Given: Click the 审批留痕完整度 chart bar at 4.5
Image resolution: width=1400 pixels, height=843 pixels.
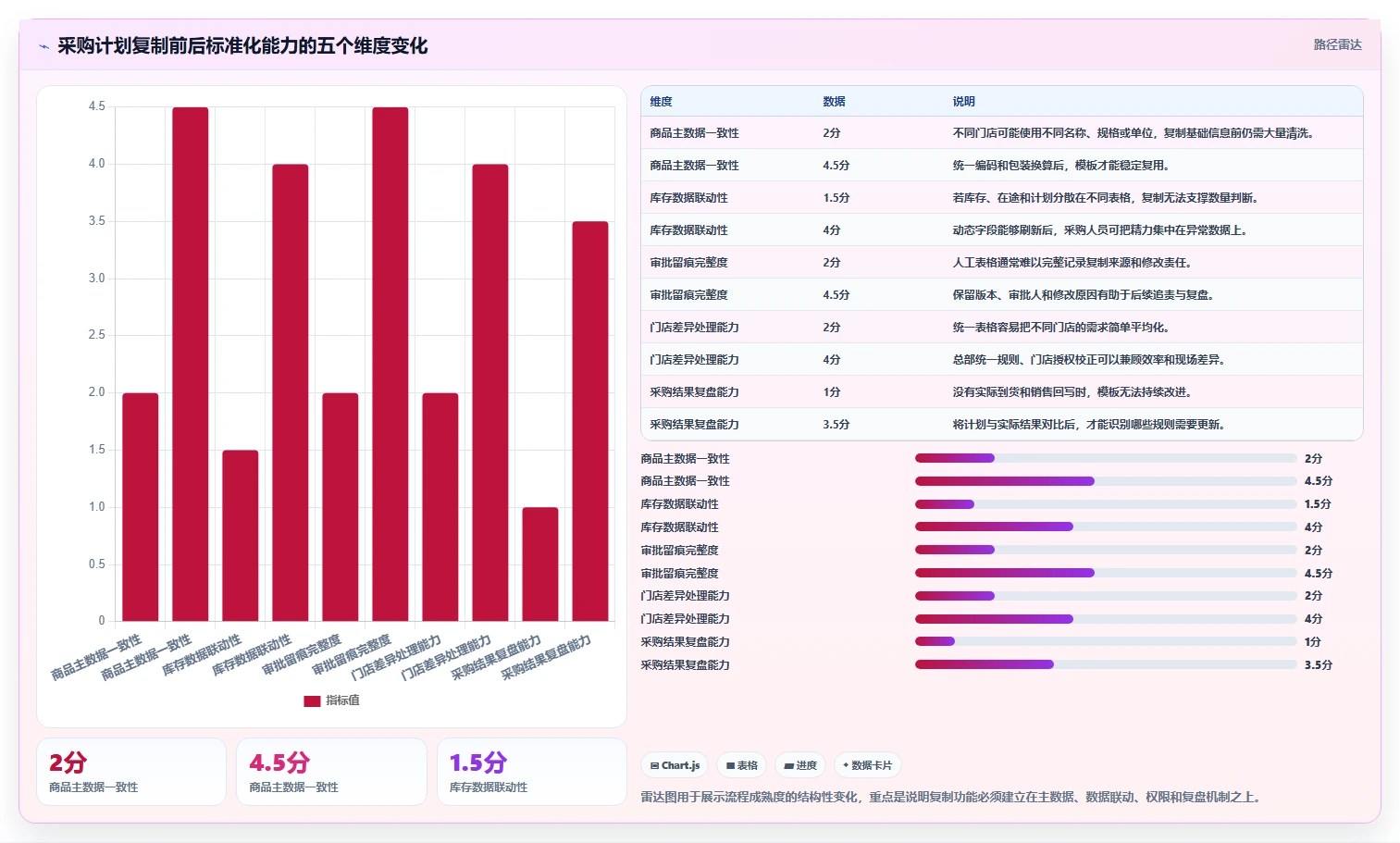Looking at the screenshot, I should click(390, 365).
